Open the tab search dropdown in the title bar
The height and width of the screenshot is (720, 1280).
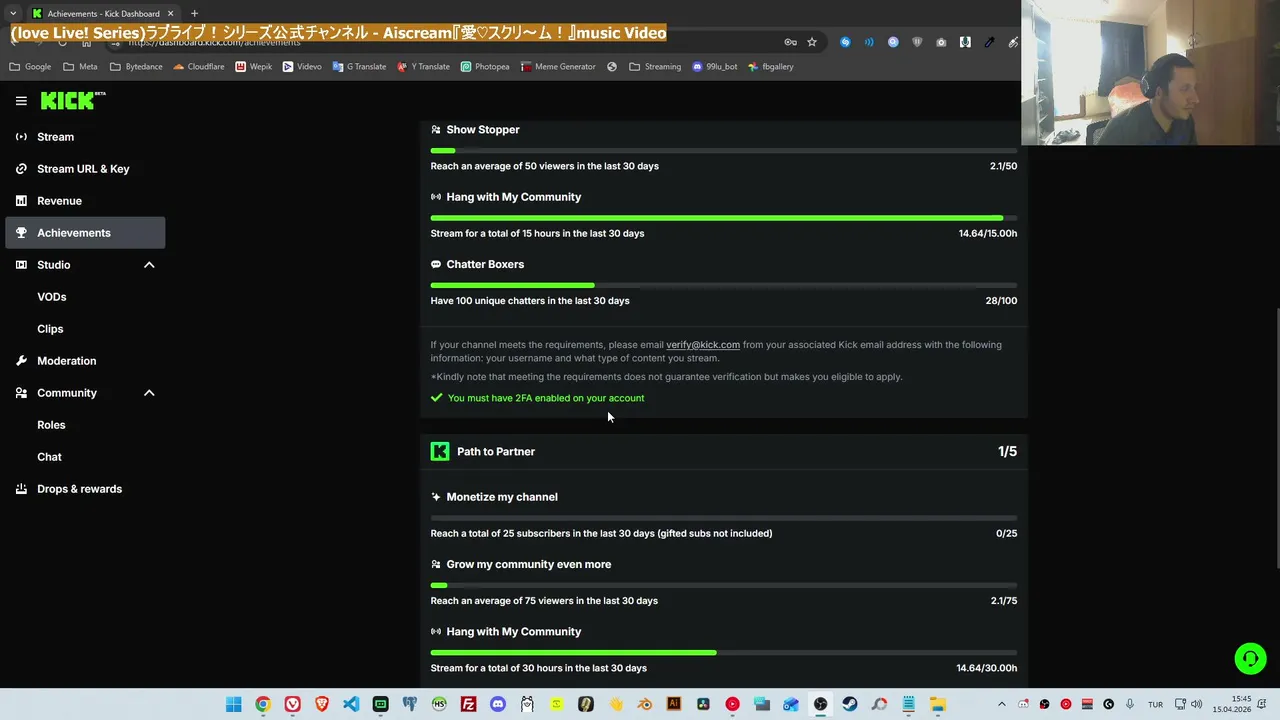(13, 14)
